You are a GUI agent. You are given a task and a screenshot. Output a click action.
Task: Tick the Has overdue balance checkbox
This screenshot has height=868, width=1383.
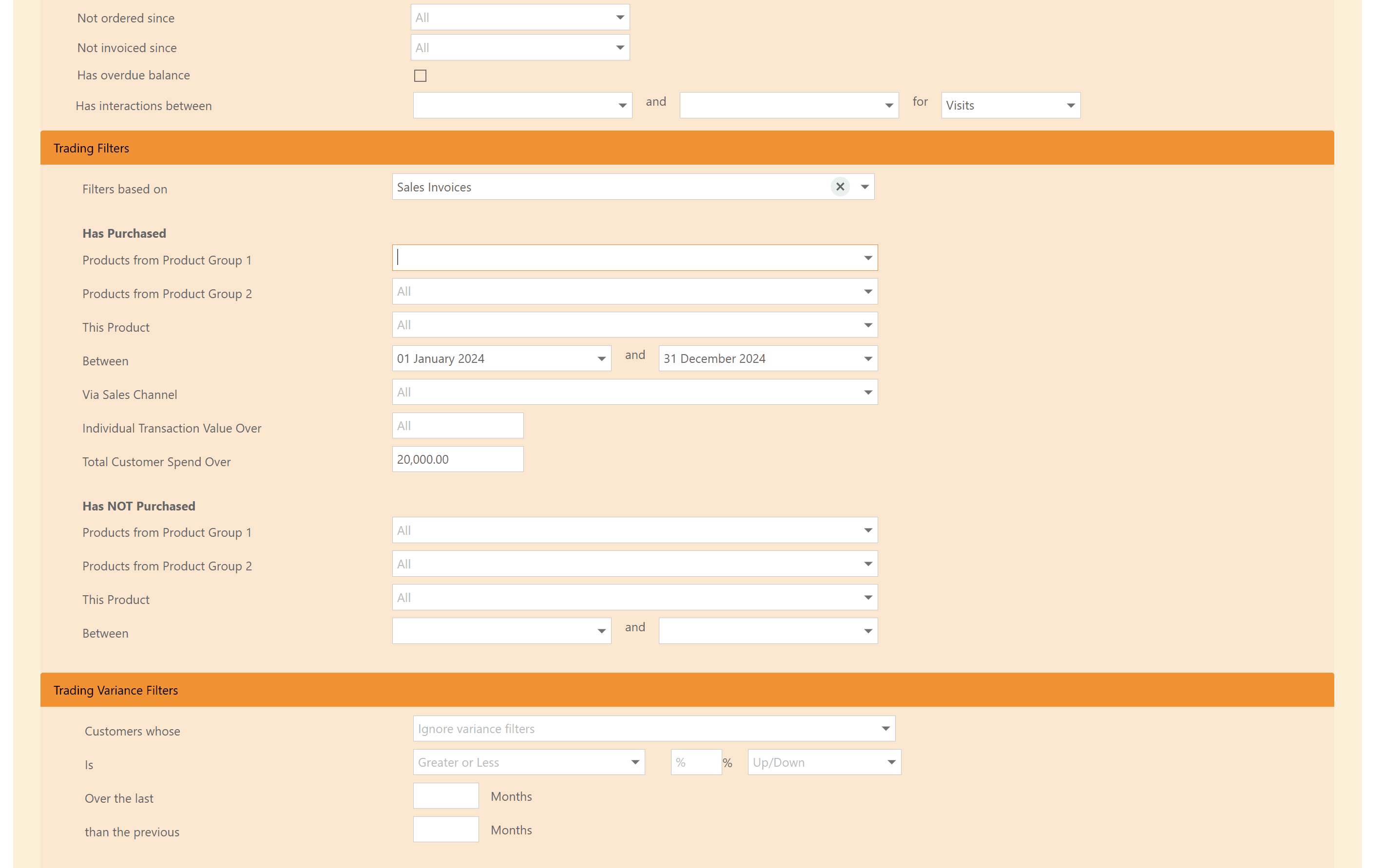click(x=421, y=76)
